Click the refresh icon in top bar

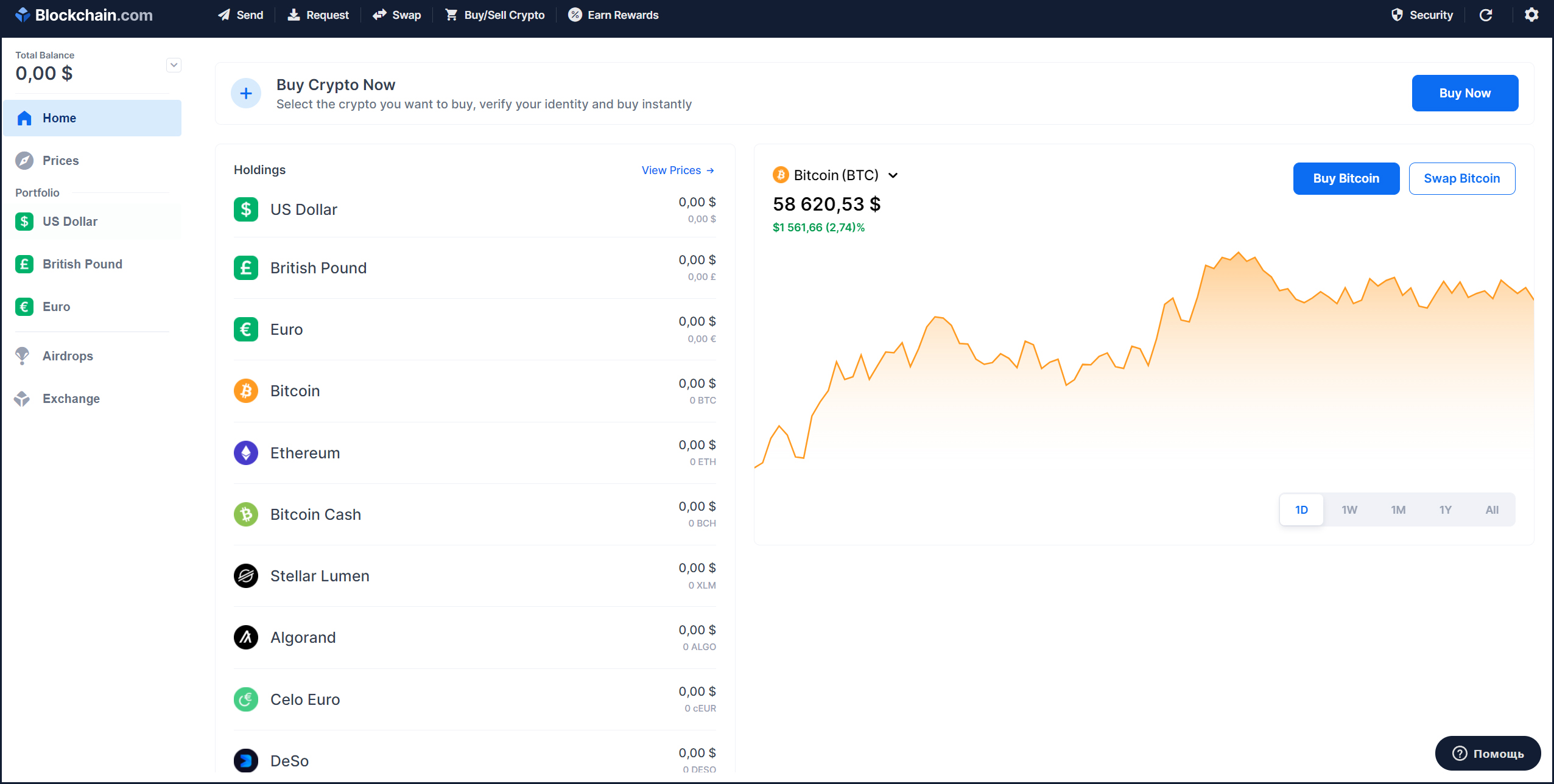point(1486,15)
